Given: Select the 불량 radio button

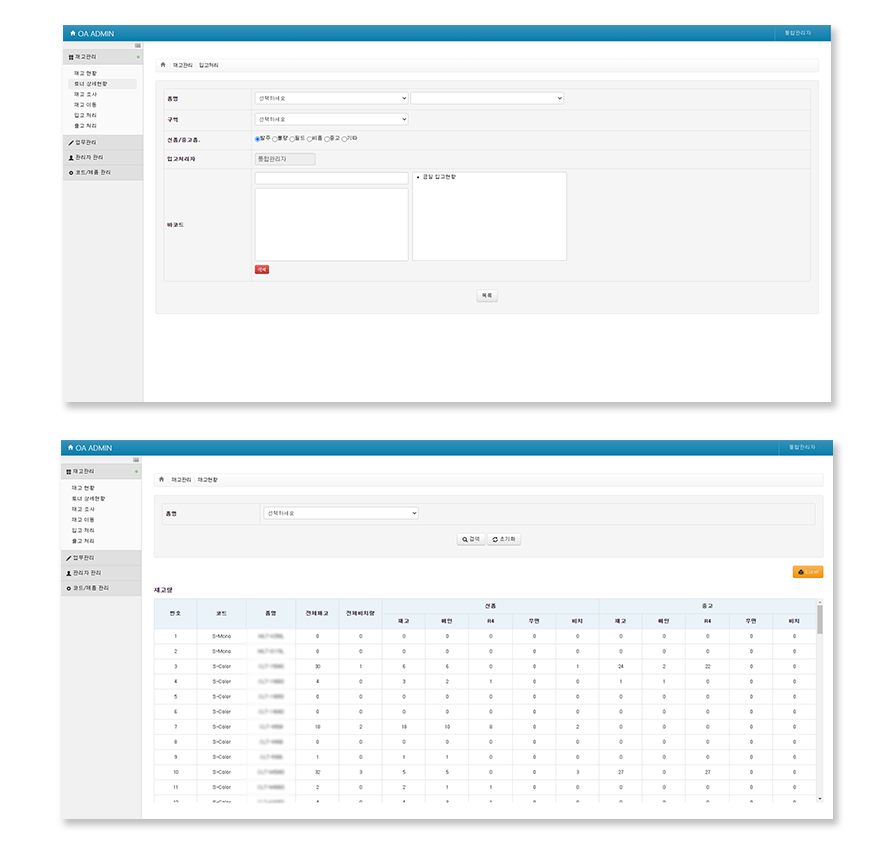Looking at the screenshot, I should 275,139.
